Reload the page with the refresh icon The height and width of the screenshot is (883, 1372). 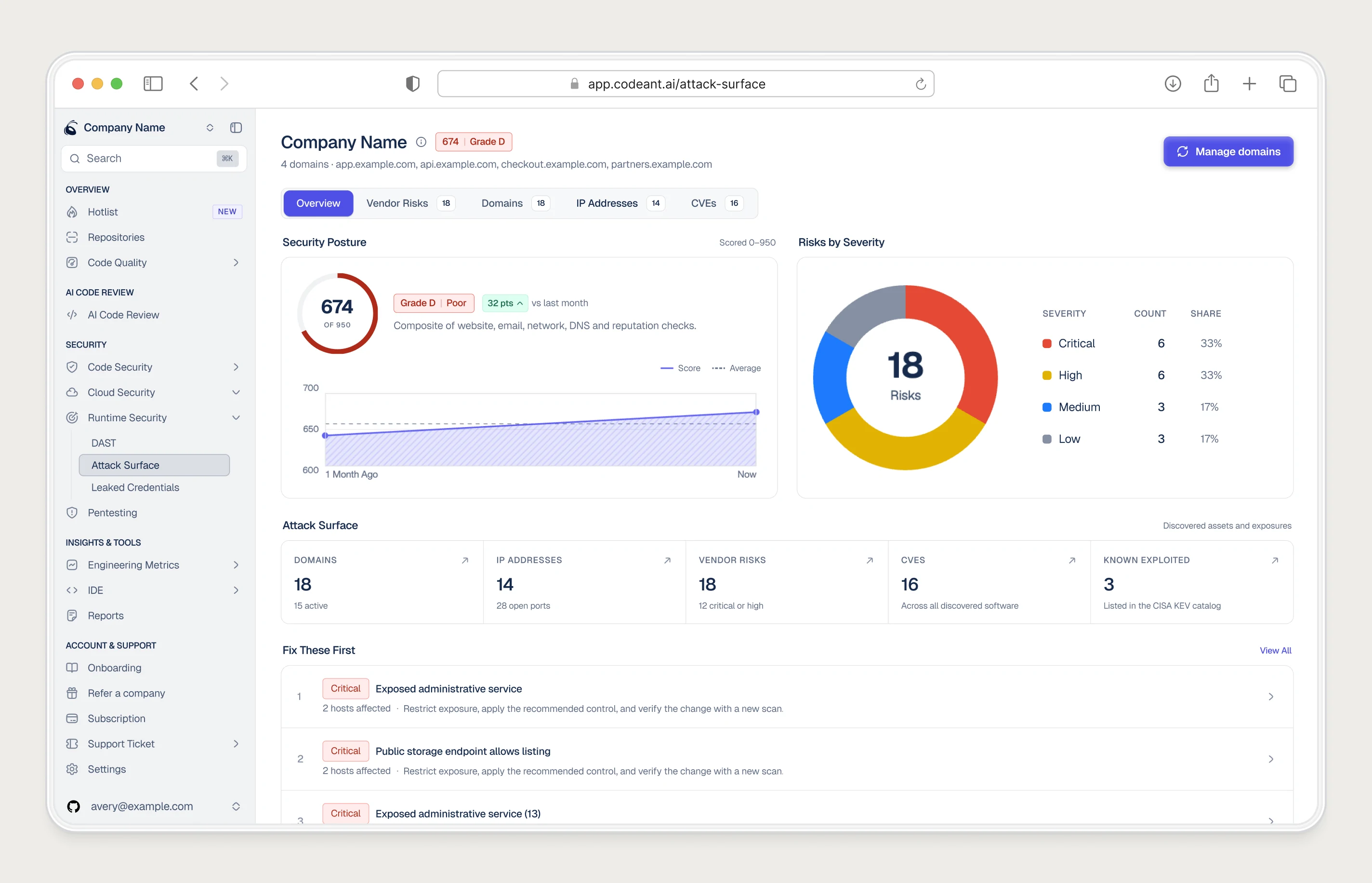pos(921,84)
